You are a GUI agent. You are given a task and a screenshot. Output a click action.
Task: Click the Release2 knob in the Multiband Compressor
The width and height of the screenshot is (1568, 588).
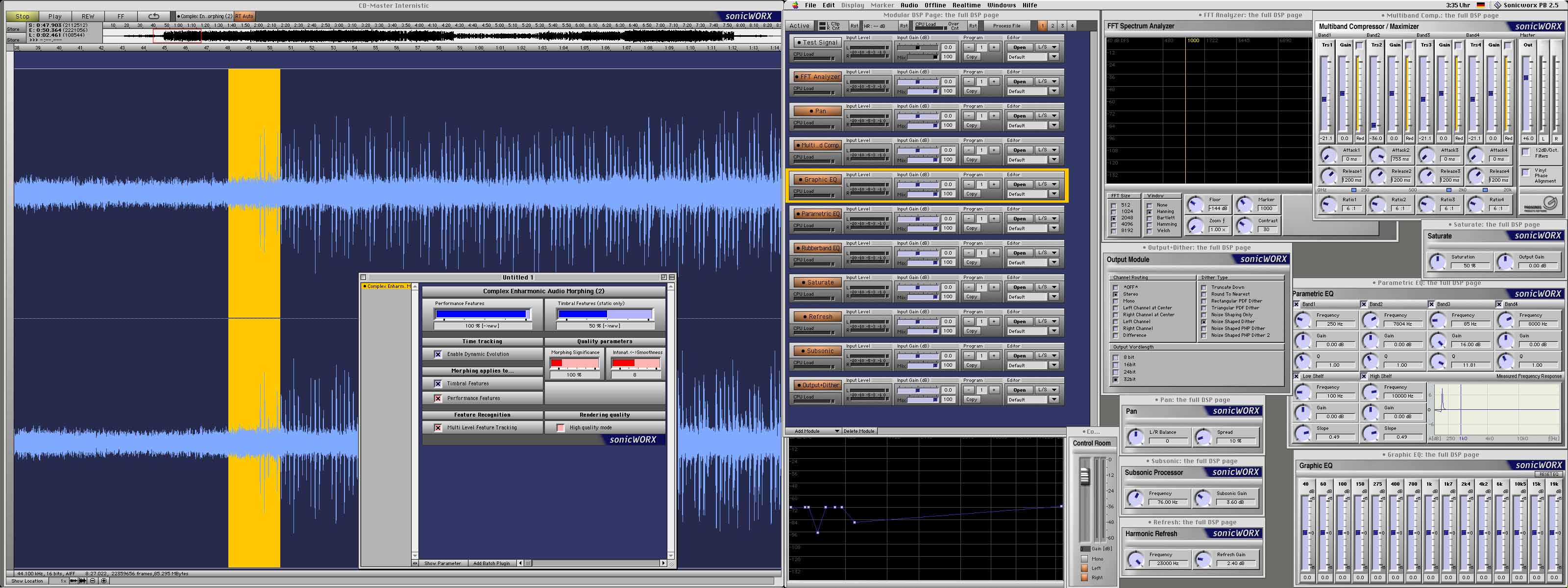coord(1377,176)
